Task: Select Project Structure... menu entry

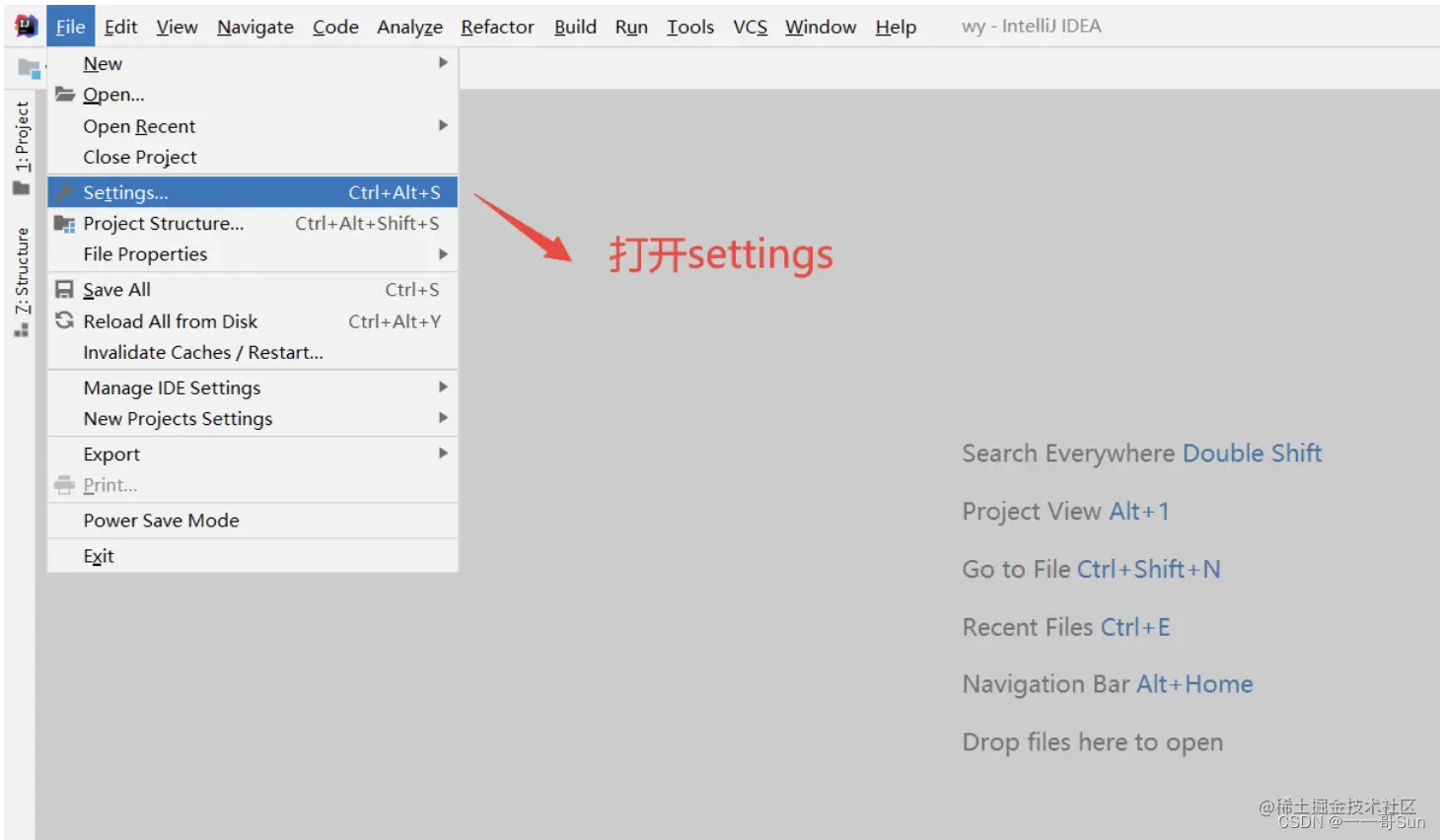Action: click(x=252, y=224)
